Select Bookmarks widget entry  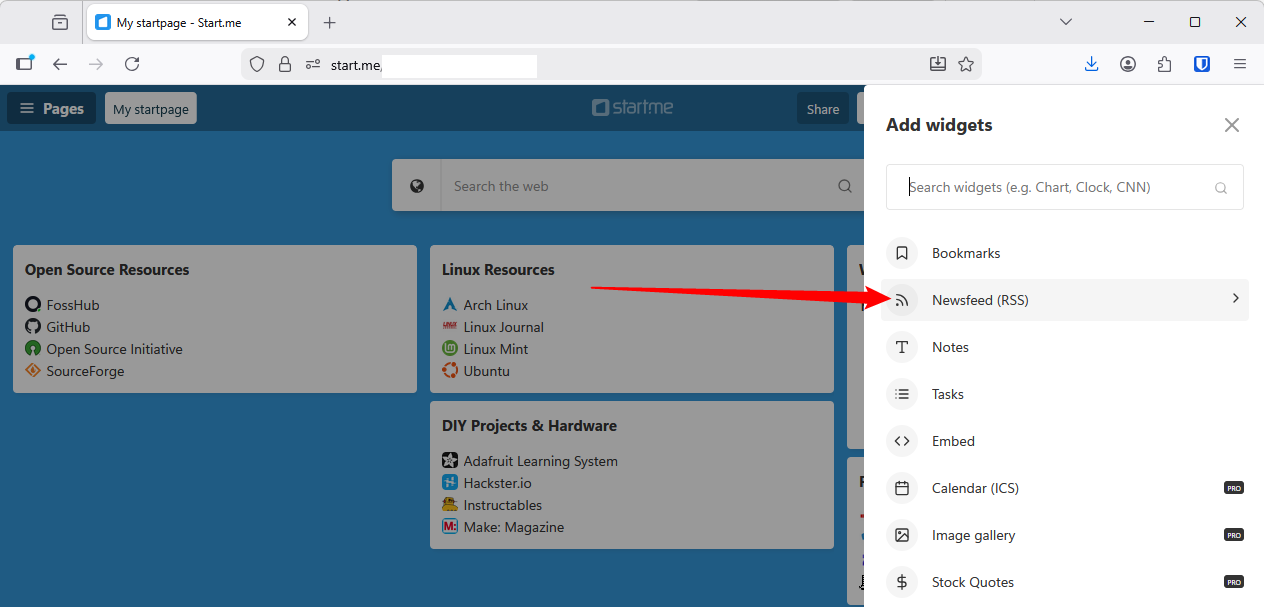tap(1065, 253)
